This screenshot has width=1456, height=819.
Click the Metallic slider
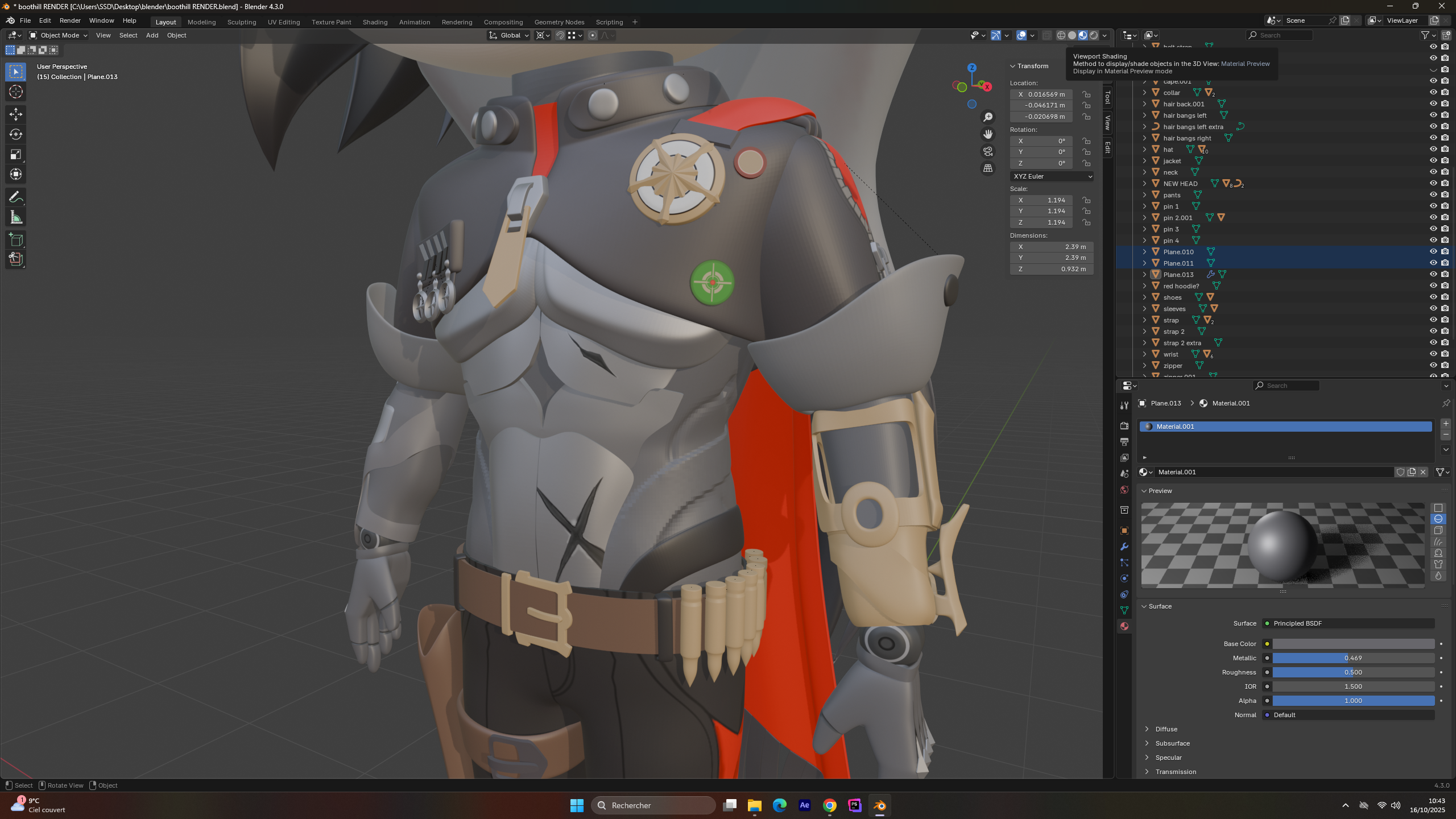pyautogui.click(x=1353, y=658)
